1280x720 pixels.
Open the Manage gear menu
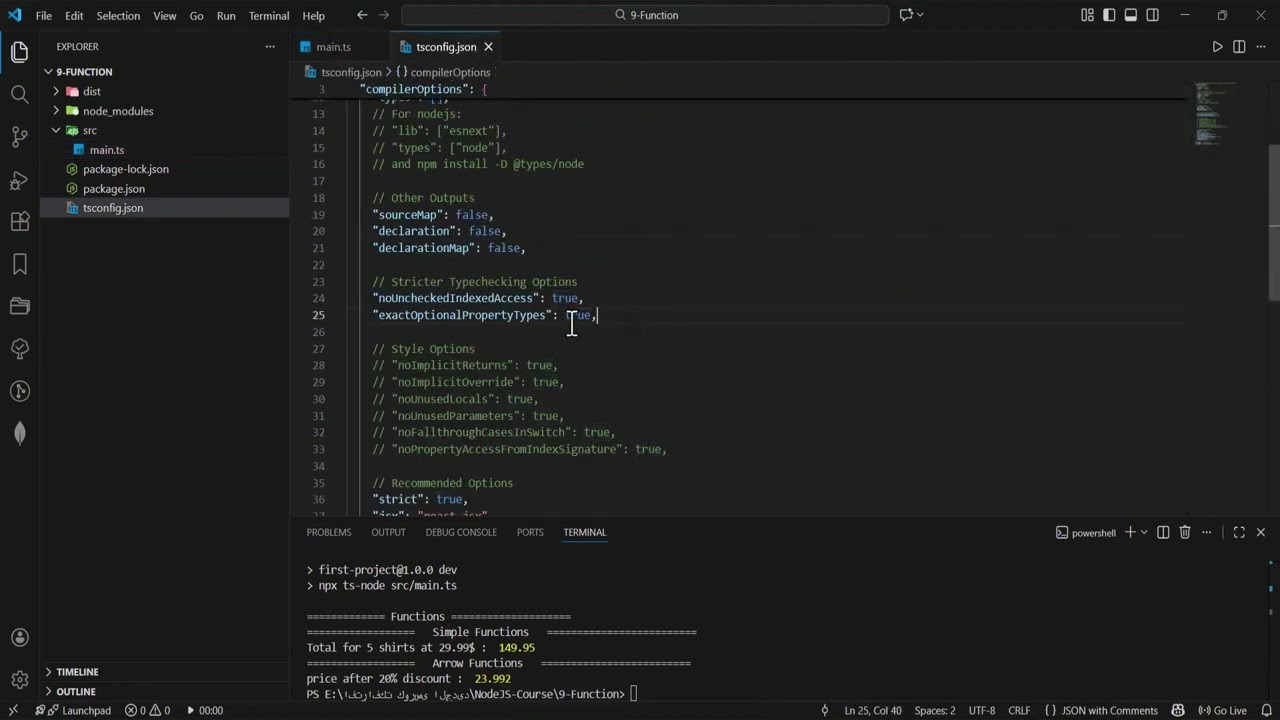[19, 681]
